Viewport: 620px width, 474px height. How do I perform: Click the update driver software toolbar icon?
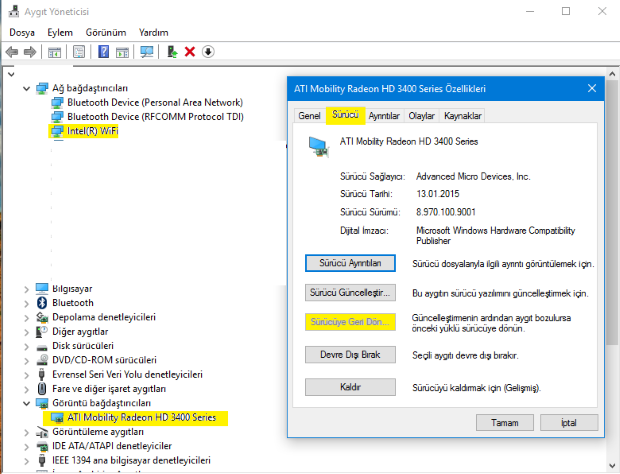click(x=172, y=52)
